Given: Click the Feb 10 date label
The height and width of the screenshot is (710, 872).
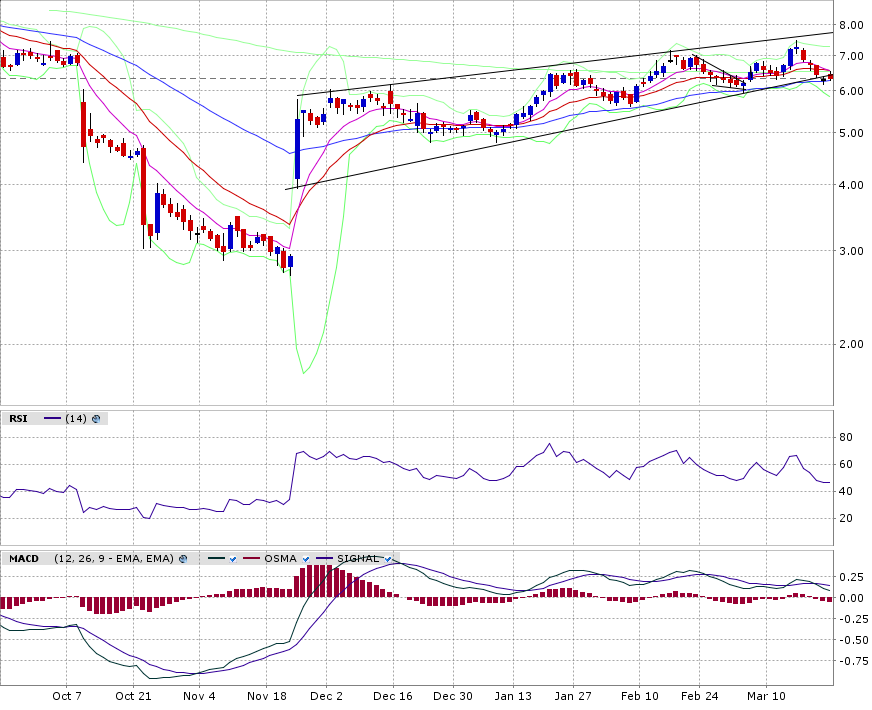Looking at the screenshot, I should pyautogui.click(x=640, y=696).
